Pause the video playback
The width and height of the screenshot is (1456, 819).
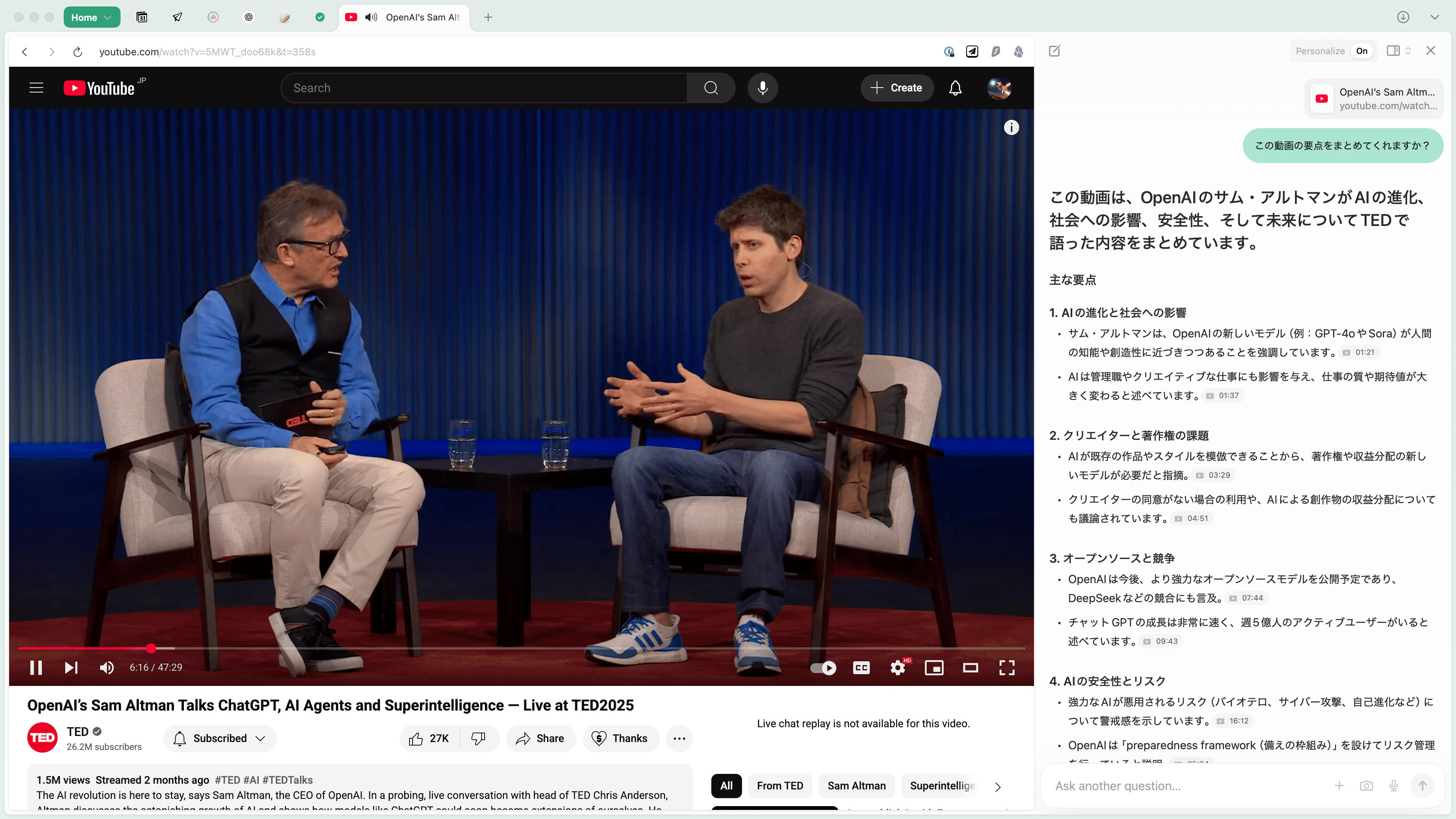point(36,667)
